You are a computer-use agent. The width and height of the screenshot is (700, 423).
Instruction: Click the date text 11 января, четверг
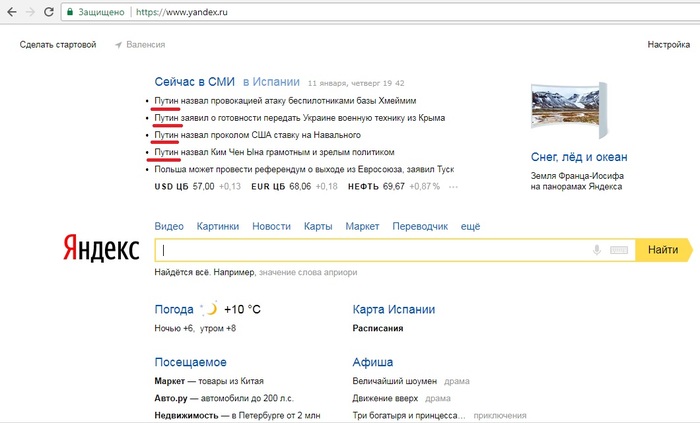click(x=344, y=83)
